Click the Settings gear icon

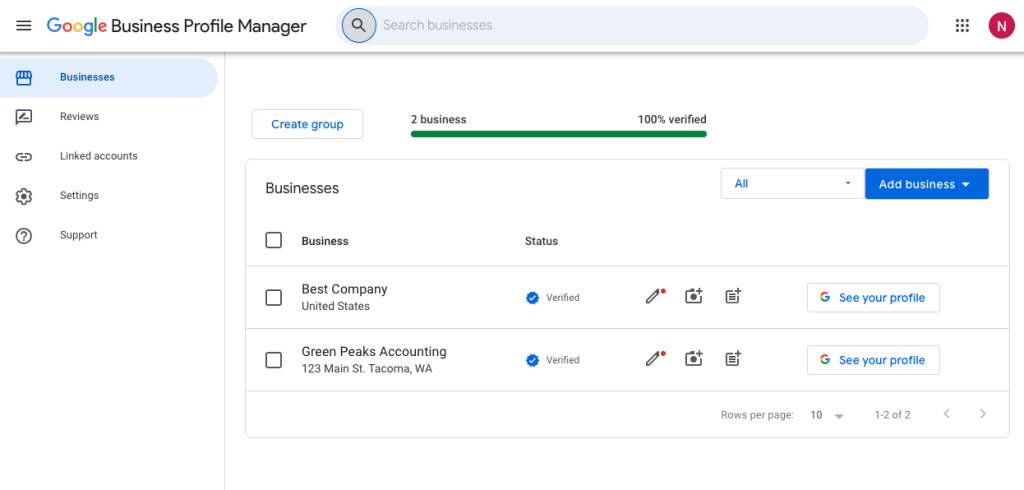(24, 196)
